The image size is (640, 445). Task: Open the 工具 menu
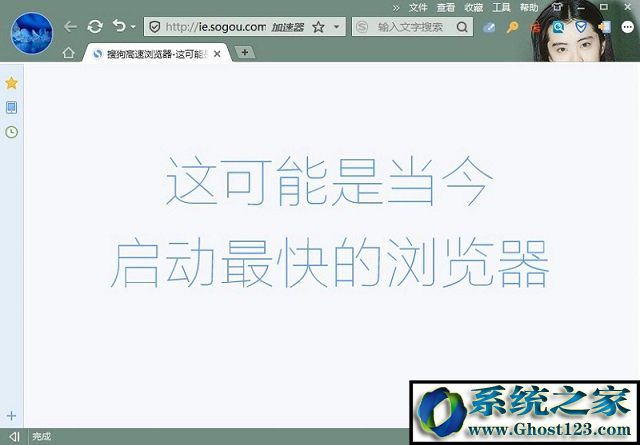501,7
